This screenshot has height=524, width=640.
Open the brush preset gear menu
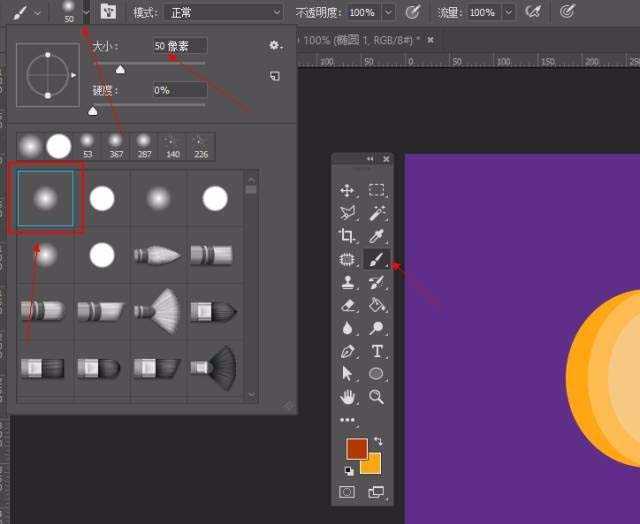[275, 46]
